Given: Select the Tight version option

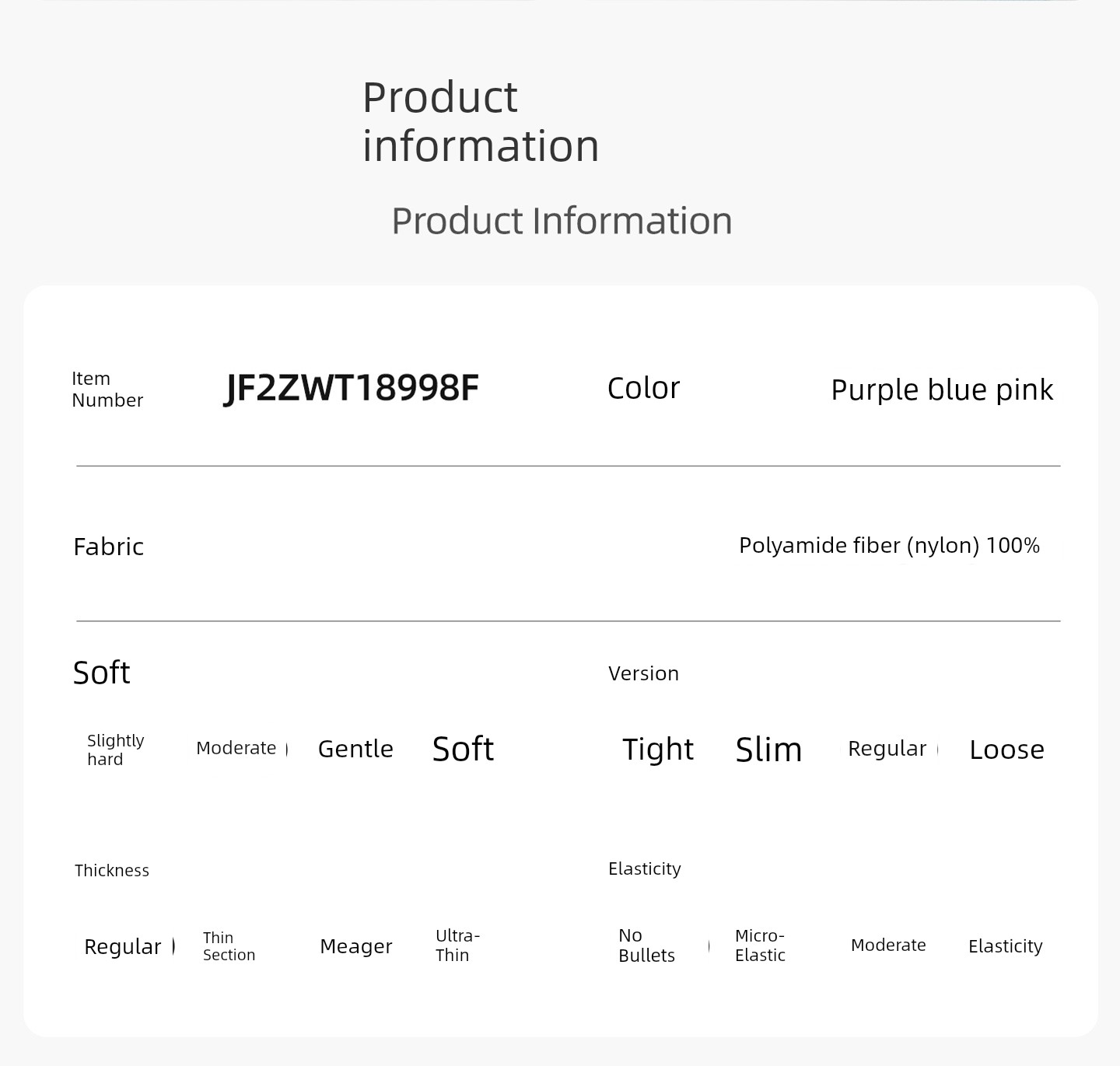Looking at the screenshot, I should [658, 750].
